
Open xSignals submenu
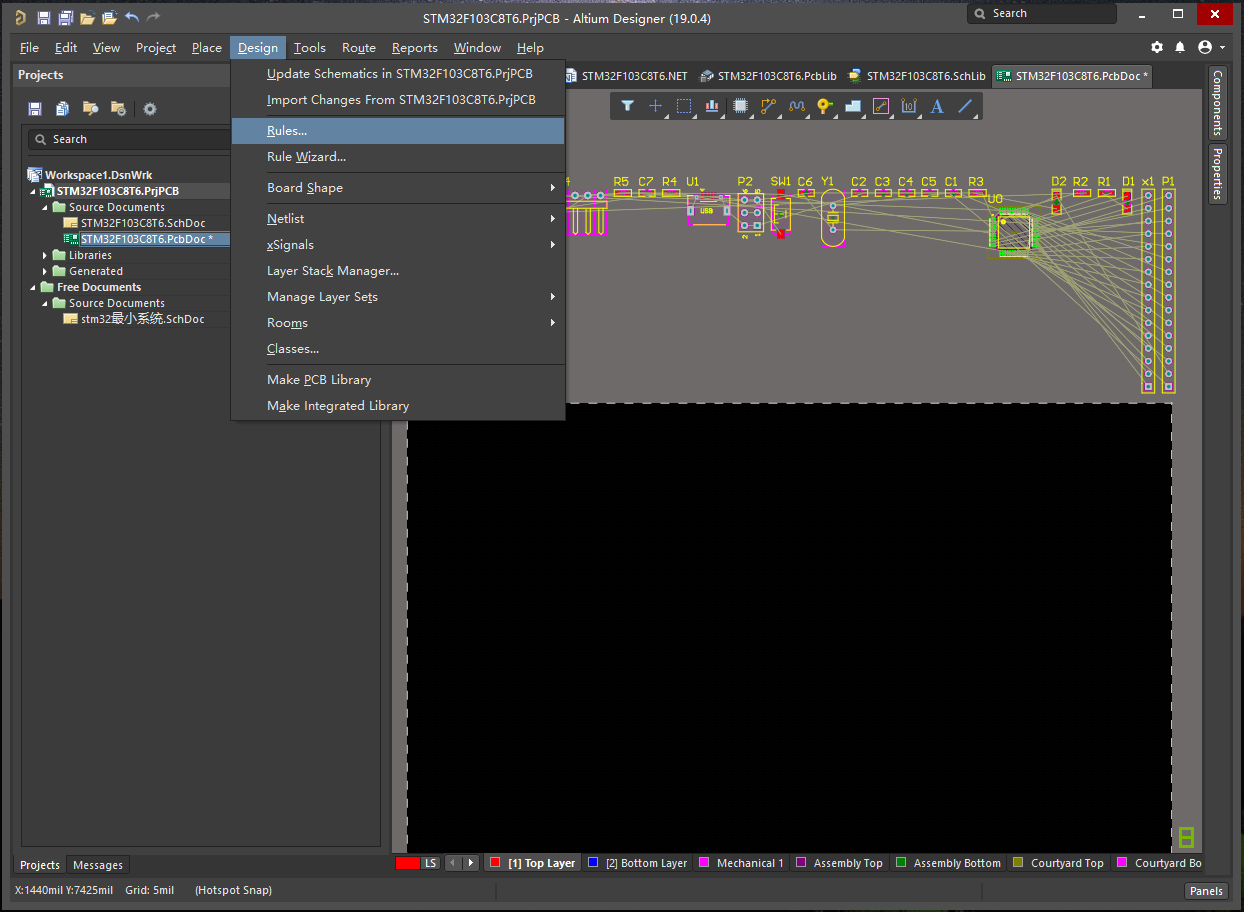tap(398, 245)
